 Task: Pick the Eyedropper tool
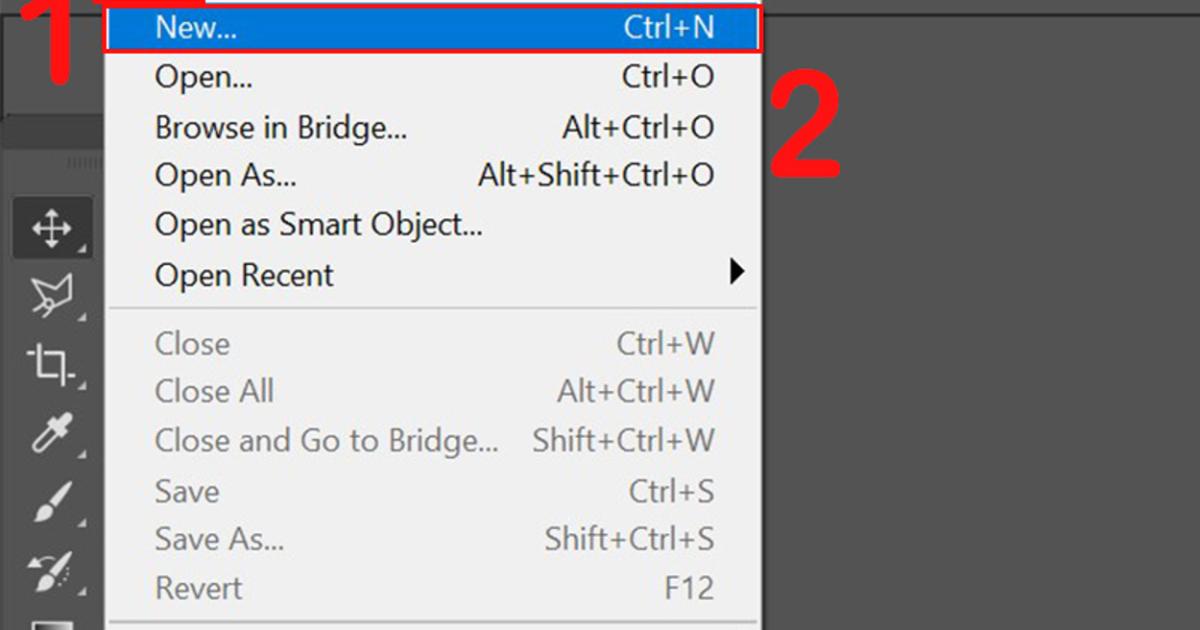click(51, 434)
